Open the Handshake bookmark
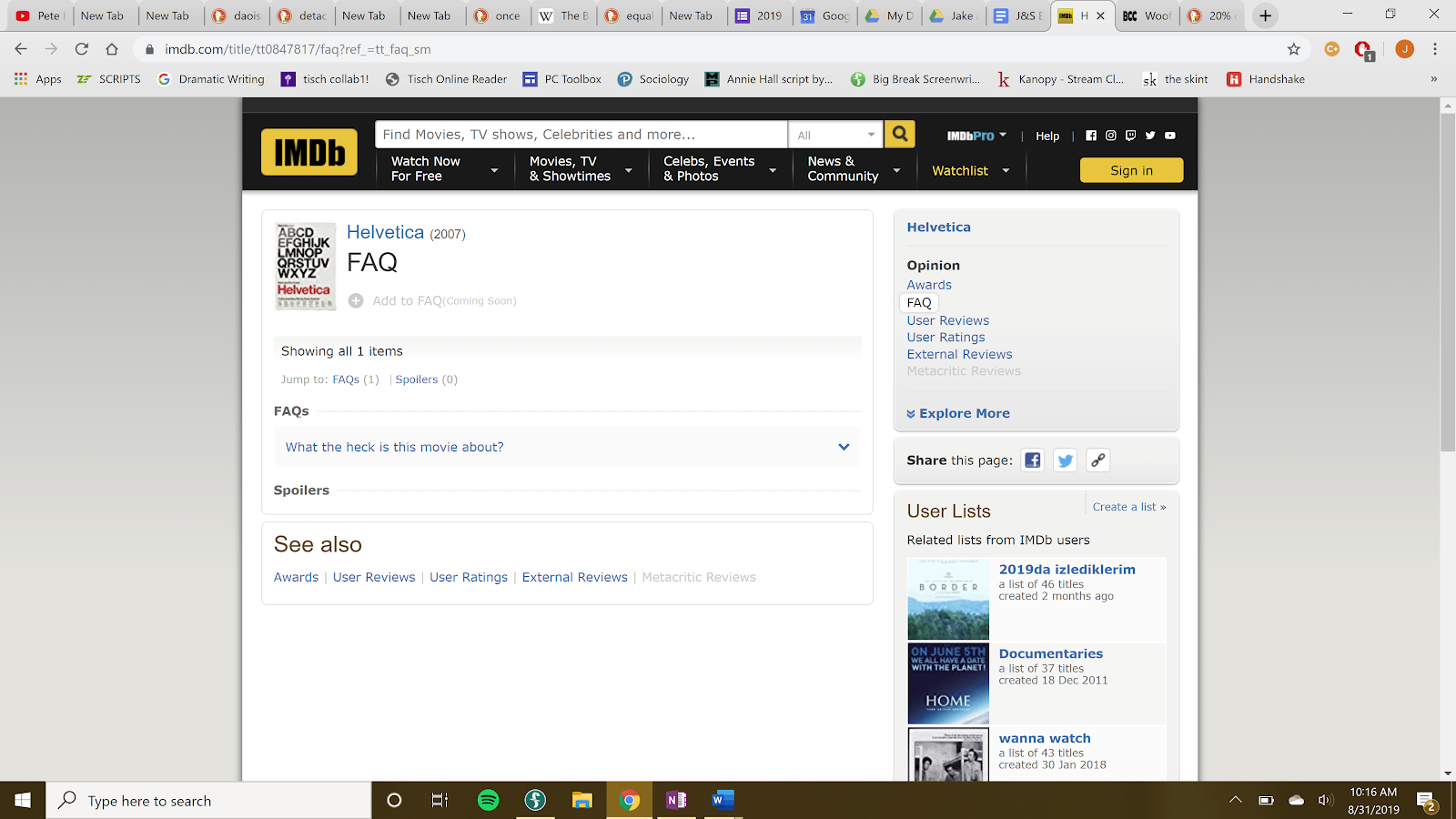 pos(1266,79)
